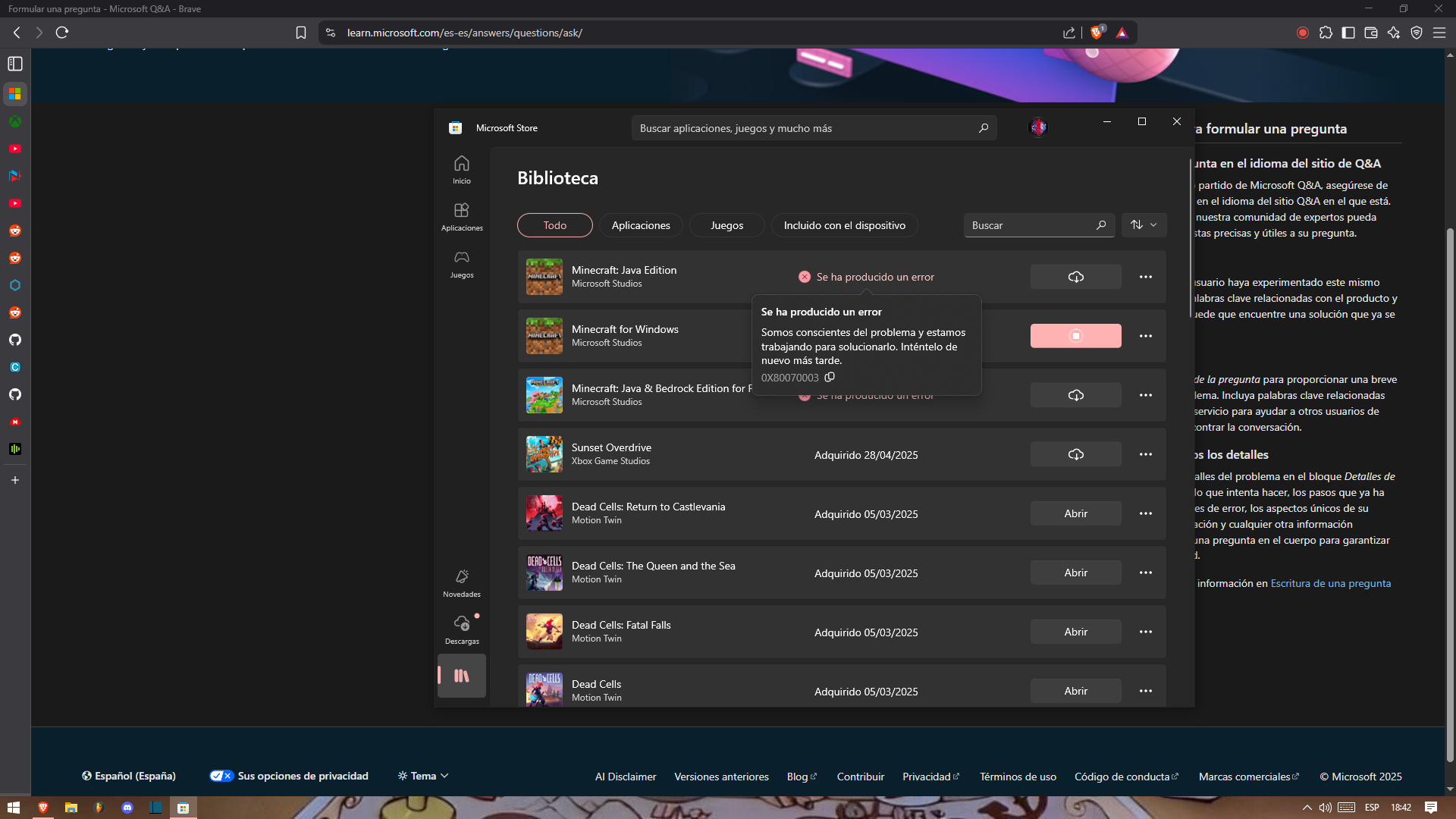Select the Juegos filter pill

[726, 225]
